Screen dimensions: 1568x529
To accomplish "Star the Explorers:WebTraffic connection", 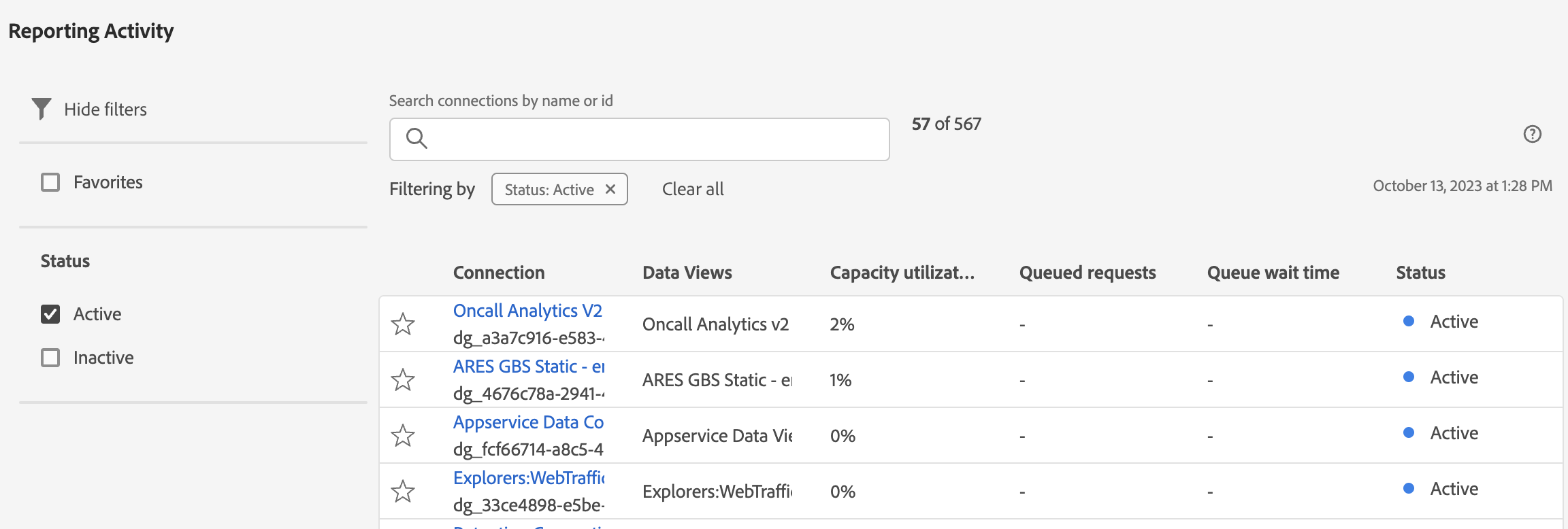I will tap(403, 492).
